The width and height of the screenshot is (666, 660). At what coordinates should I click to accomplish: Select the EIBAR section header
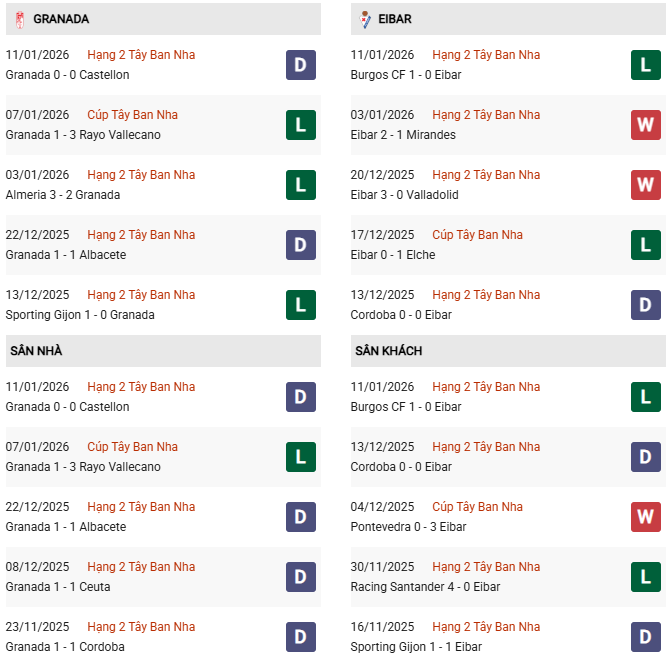tap(396, 19)
